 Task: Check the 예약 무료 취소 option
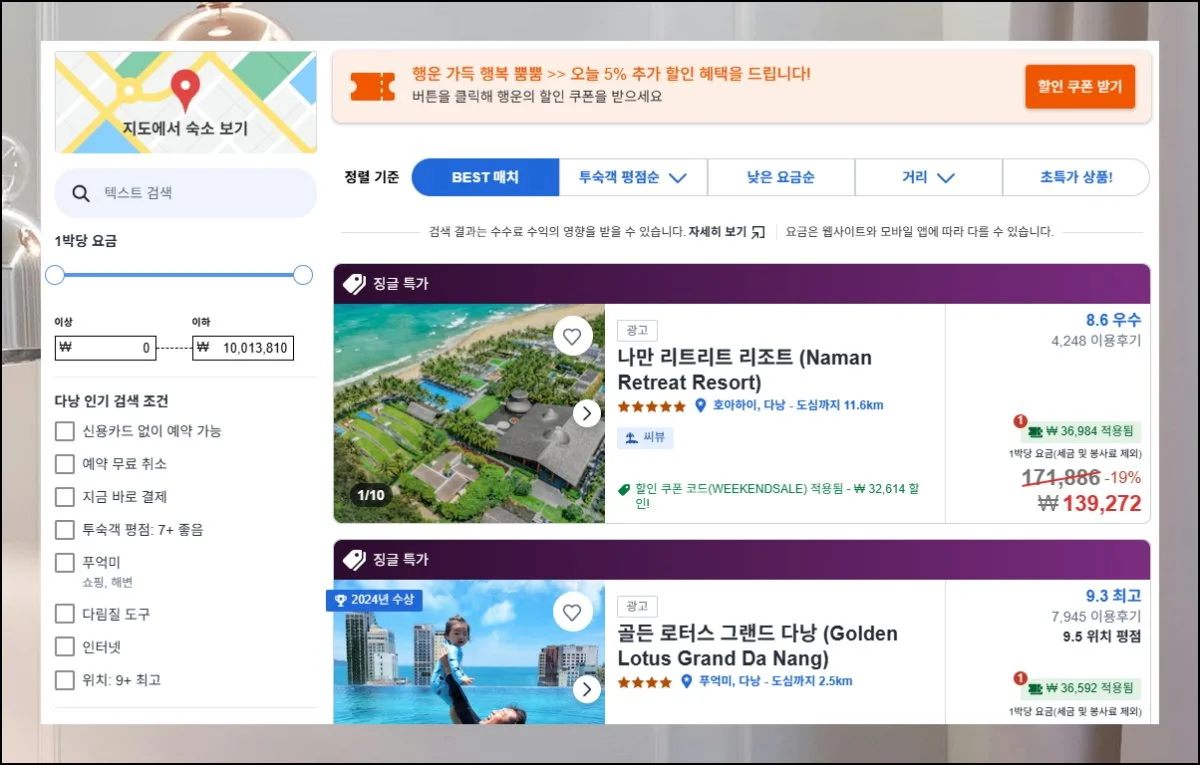pyautogui.click(x=65, y=464)
